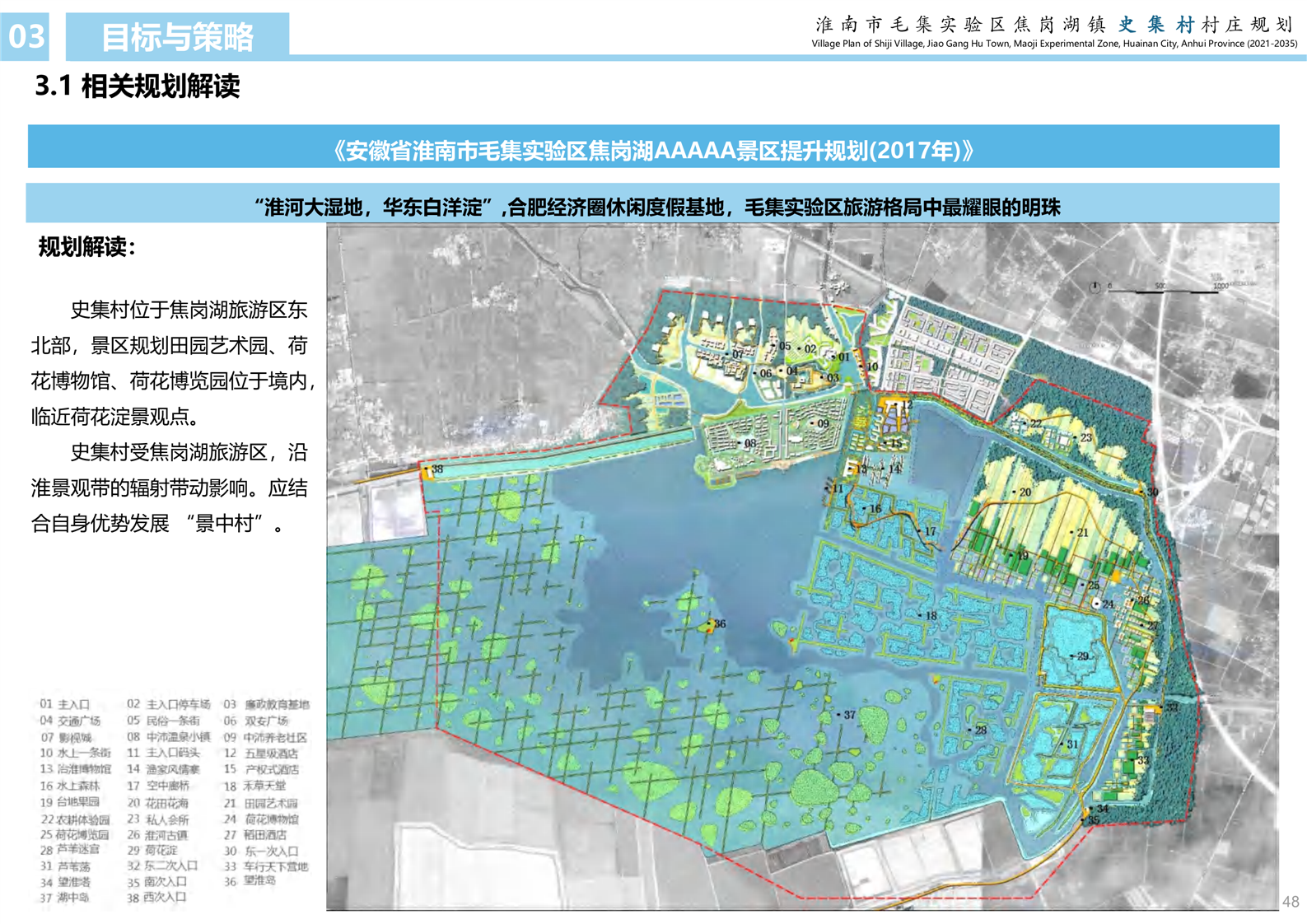Select the '目标与策略' section title tab
The width and height of the screenshot is (1307, 924).
(177, 36)
